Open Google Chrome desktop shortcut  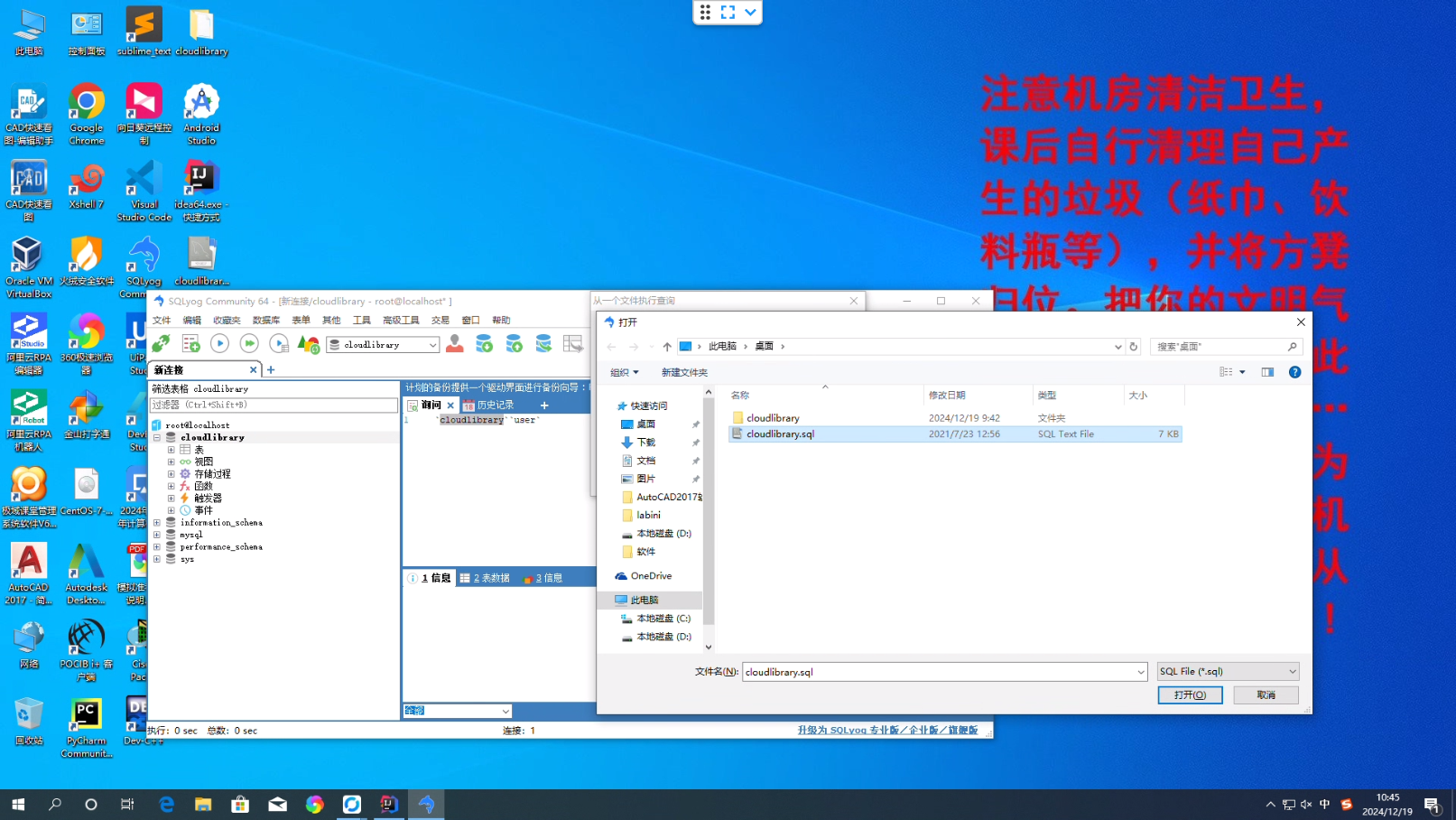point(87,114)
